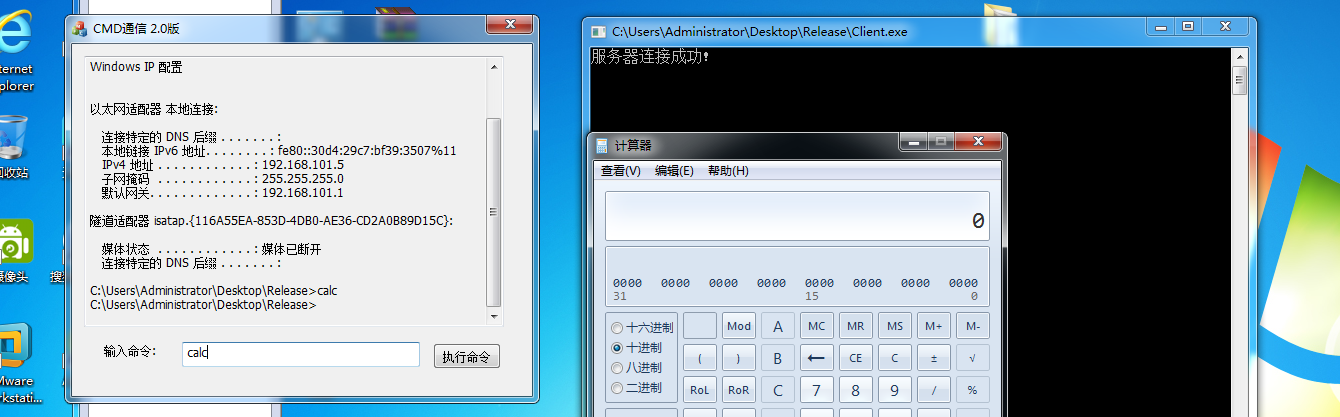
Task: Click the RoR rotate-right button
Action: coord(739,390)
